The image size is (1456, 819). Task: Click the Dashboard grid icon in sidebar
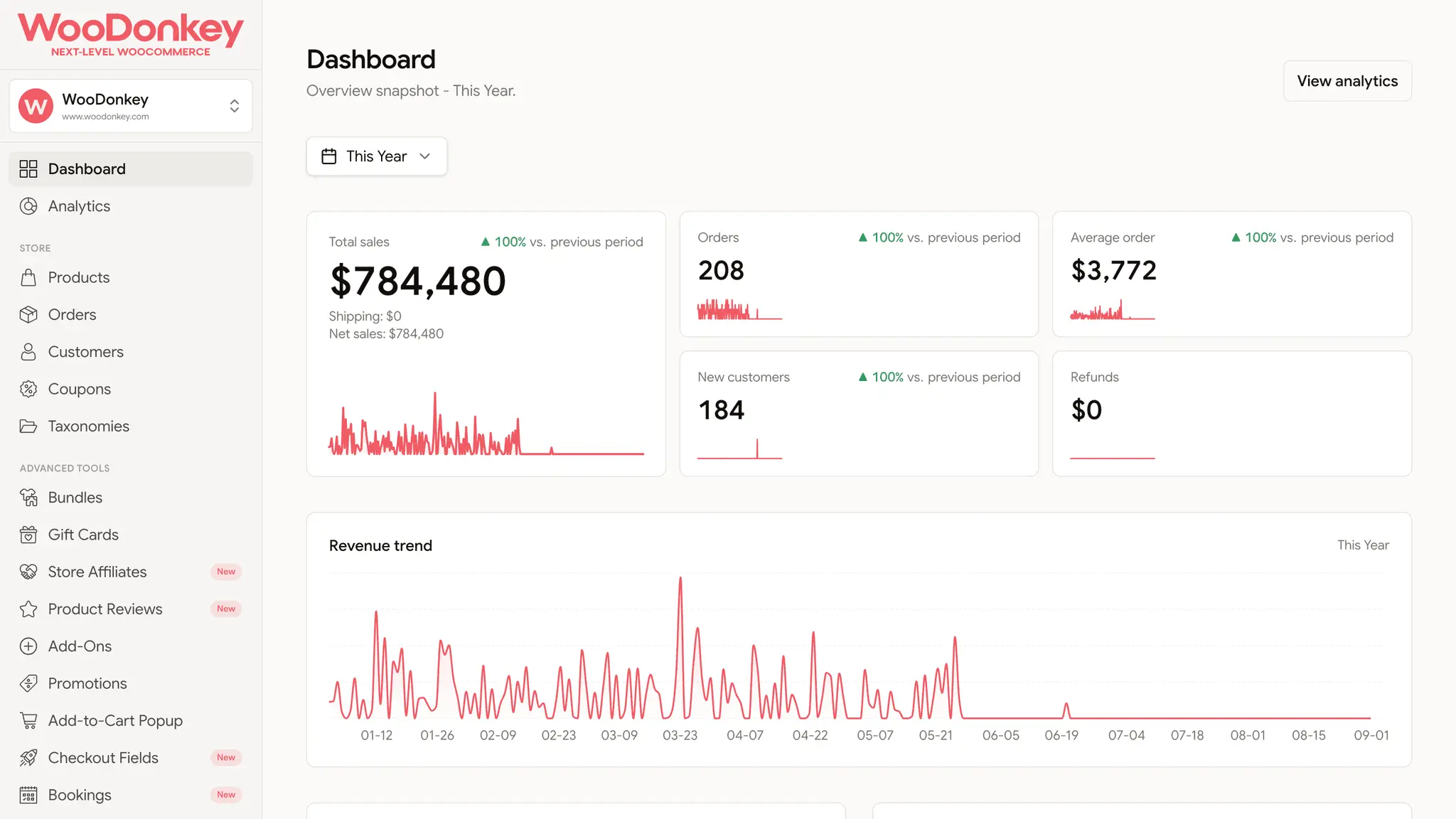28,169
